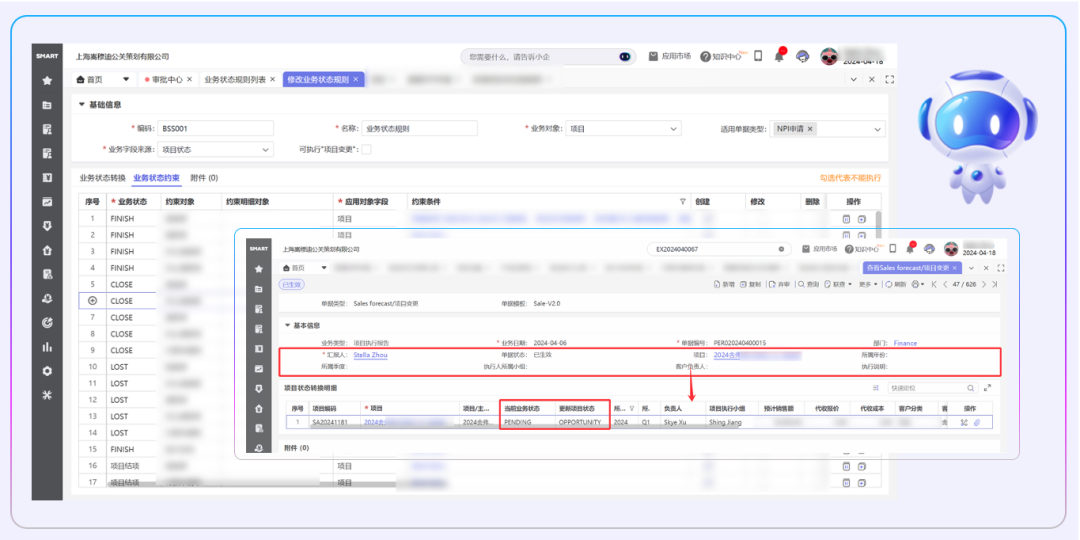The image size is (1080, 540).
Task: Open the 业务字段来源 dropdown
Action: [x=265, y=149]
